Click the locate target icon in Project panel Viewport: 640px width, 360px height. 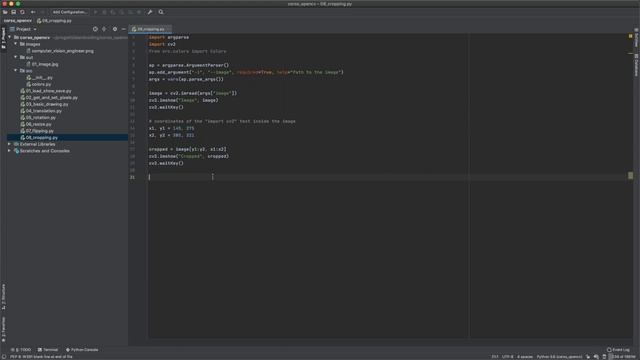[95, 29]
